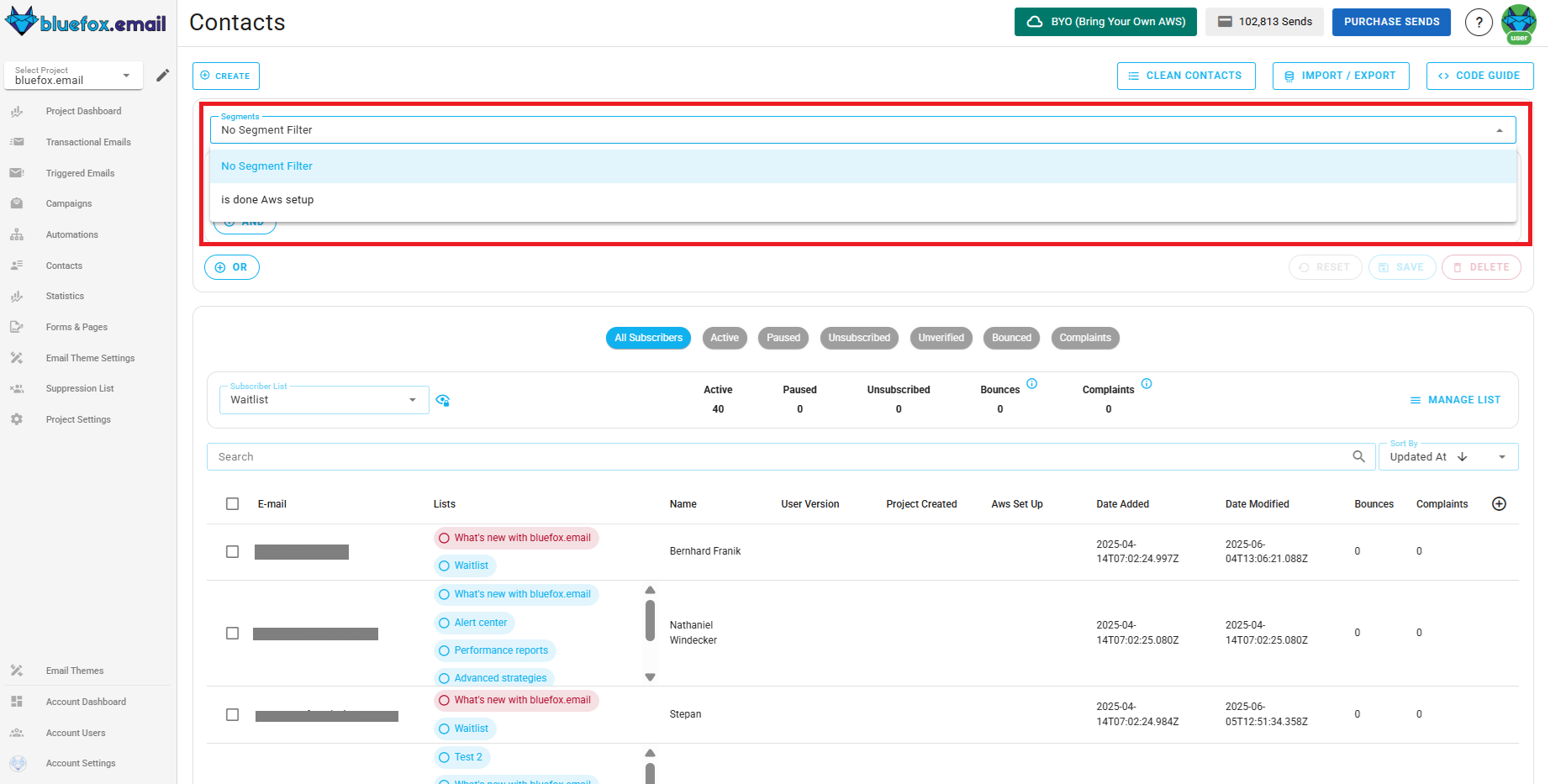Check the row for Bernhard Franik
Image resolution: width=1550 pixels, height=784 pixels.
[x=233, y=551]
